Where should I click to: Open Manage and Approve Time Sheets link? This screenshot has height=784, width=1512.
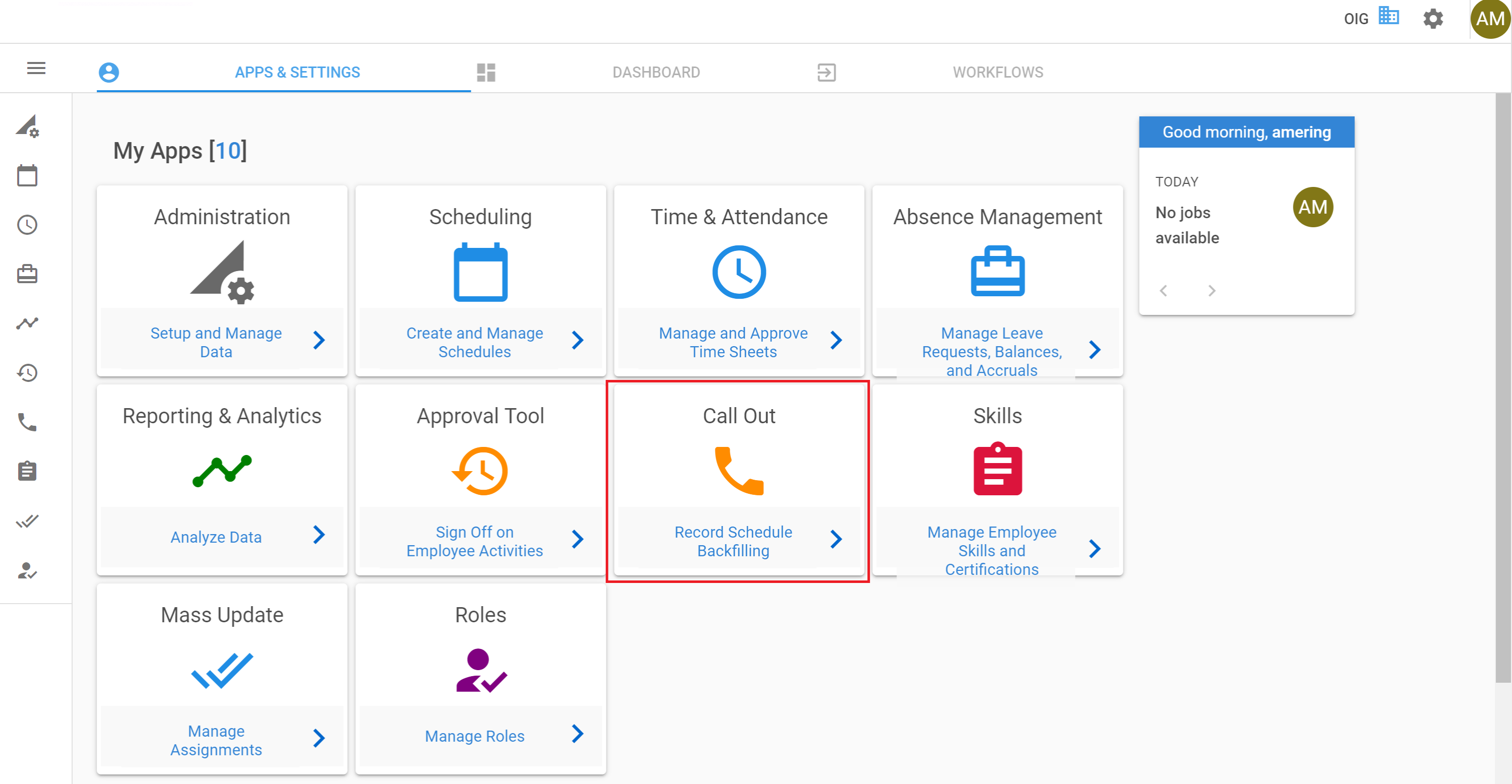point(733,342)
